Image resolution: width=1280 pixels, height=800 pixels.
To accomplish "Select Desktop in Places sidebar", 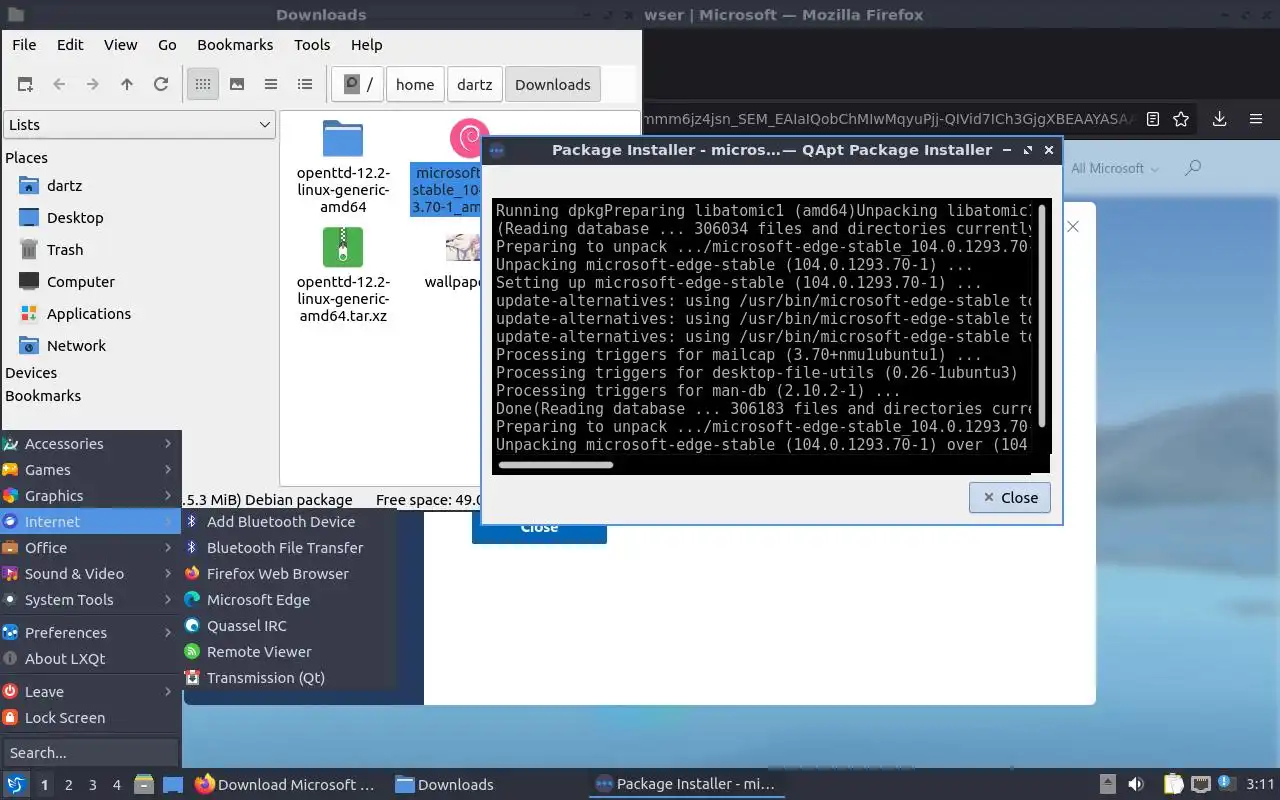I will coord(75,217).
